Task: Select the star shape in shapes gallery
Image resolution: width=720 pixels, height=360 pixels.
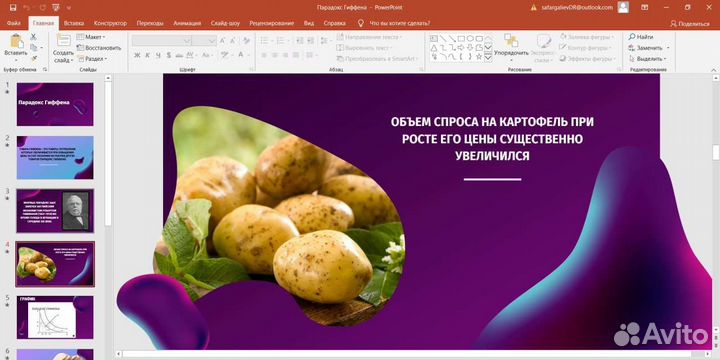Action: (x=479, y=56)
